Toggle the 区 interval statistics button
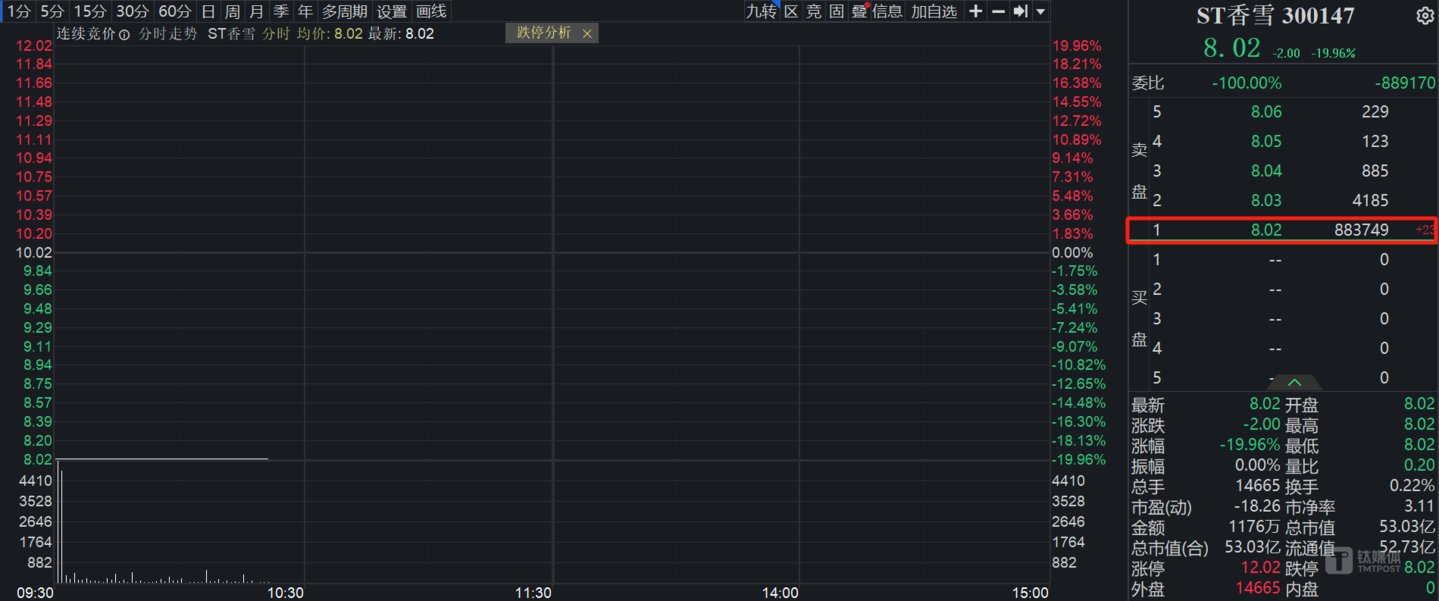The width and height of the screenshot is (1439, 601). (x=791, y=12)
